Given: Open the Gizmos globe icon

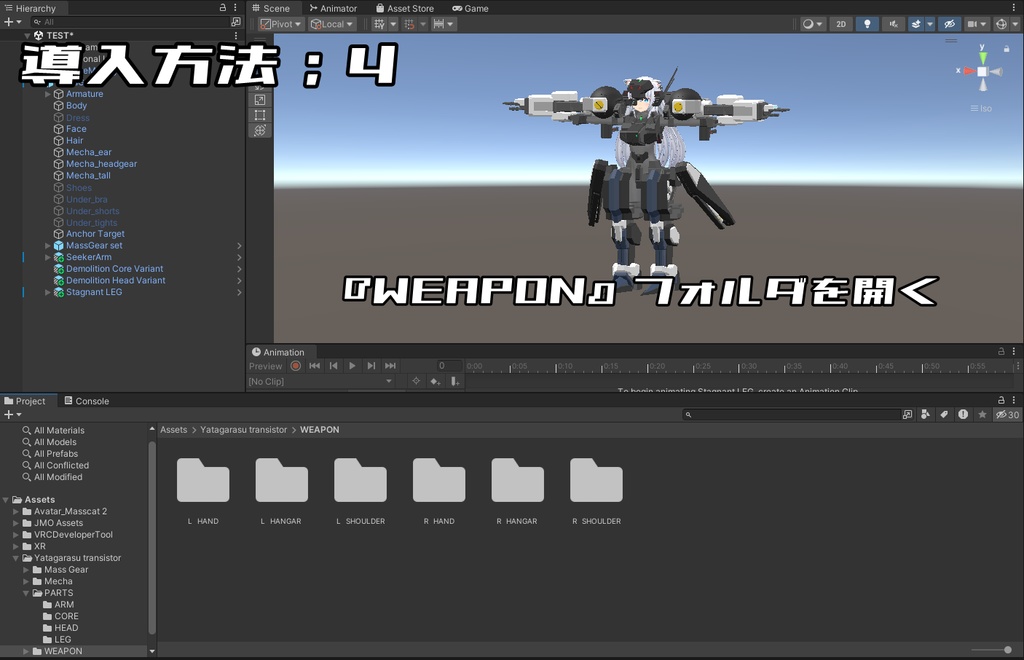Looking at the screenshot, I should point(1001,24).
